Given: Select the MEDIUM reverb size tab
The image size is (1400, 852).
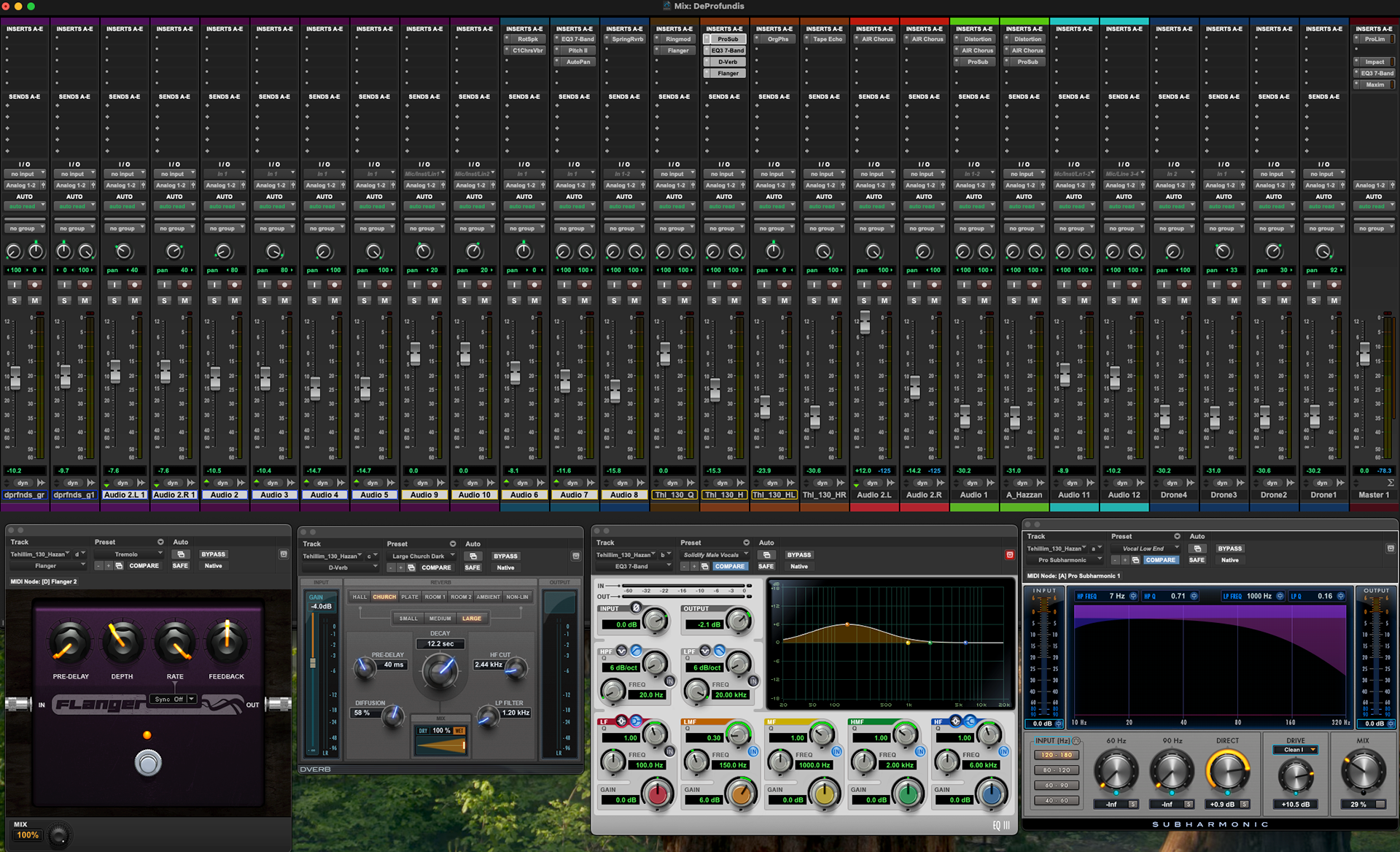Looking at the screenshot, I should point(440,619).
